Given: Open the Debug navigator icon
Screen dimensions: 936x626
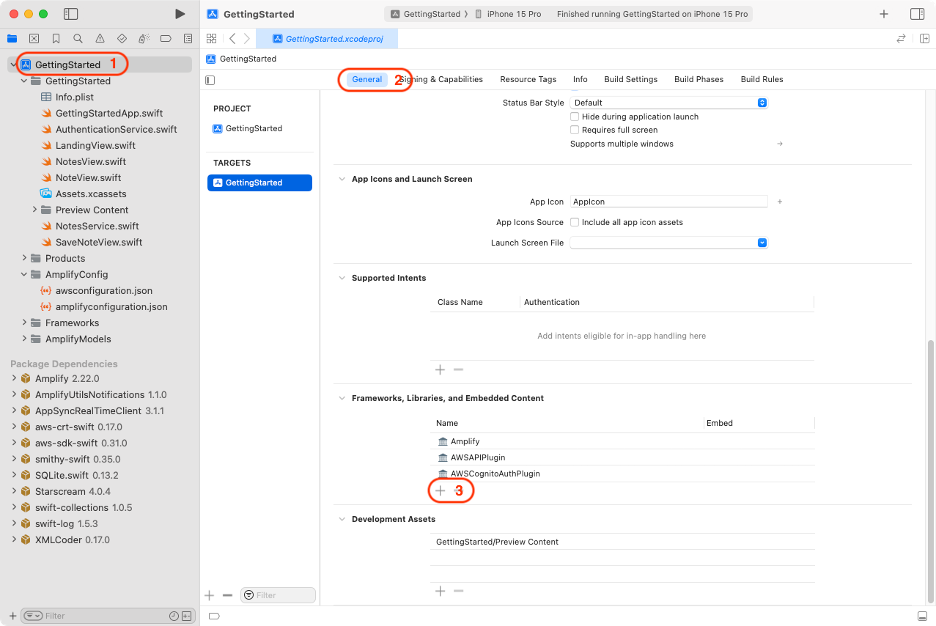Looking at the screenshot, I should pyautogui.click(x=144, y=39).
